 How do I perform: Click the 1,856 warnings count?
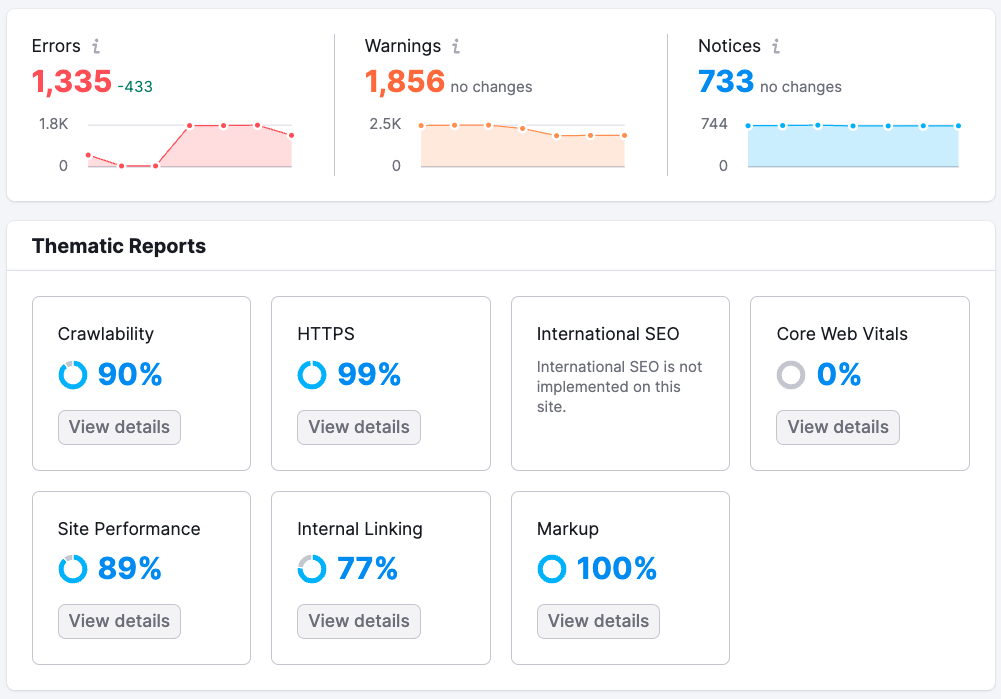(x=405, y=82)
